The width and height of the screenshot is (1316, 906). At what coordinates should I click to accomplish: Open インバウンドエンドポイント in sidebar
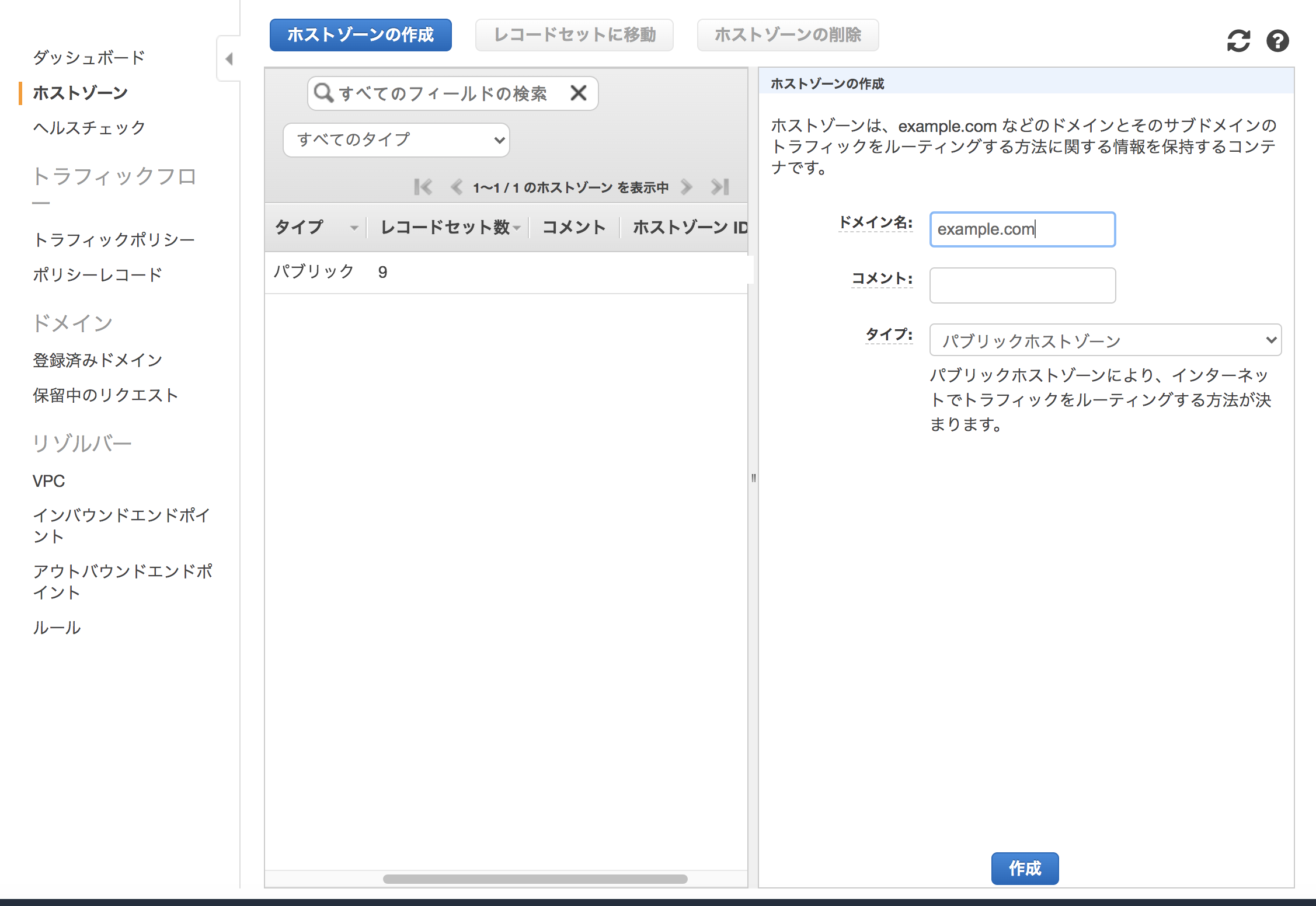click(121, 525)
